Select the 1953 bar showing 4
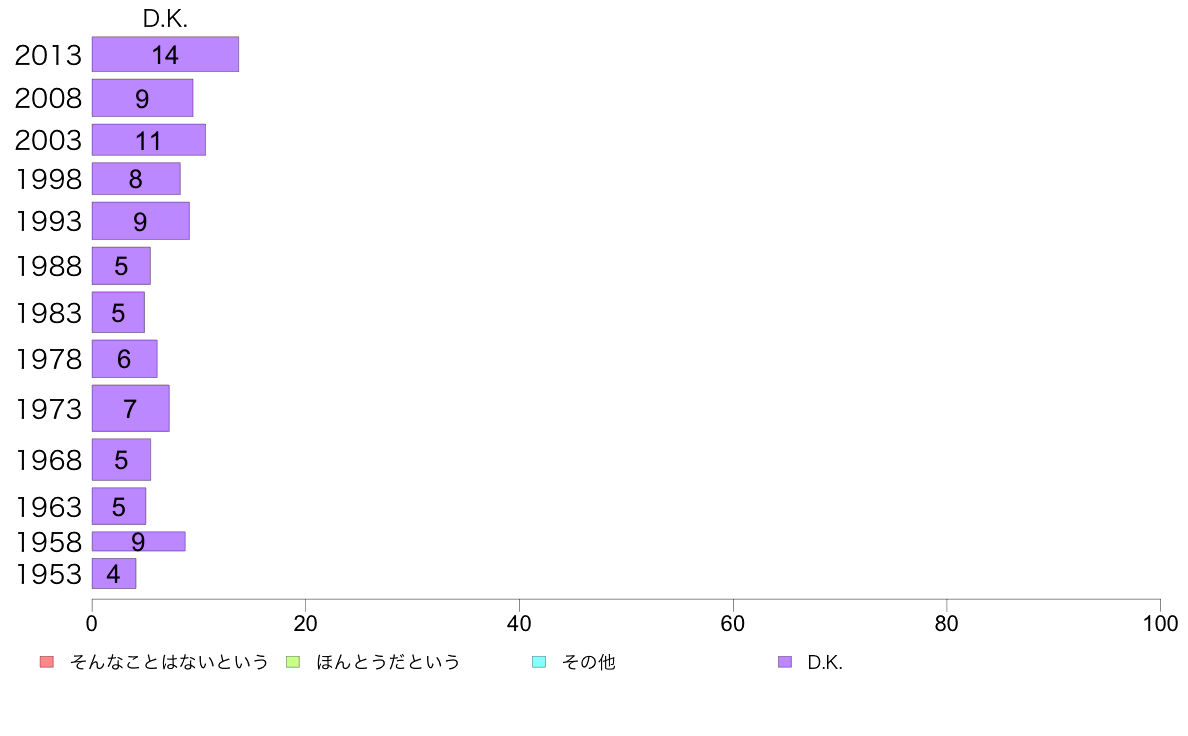The height and width of the screenshot is (736, 1188). 113,574
